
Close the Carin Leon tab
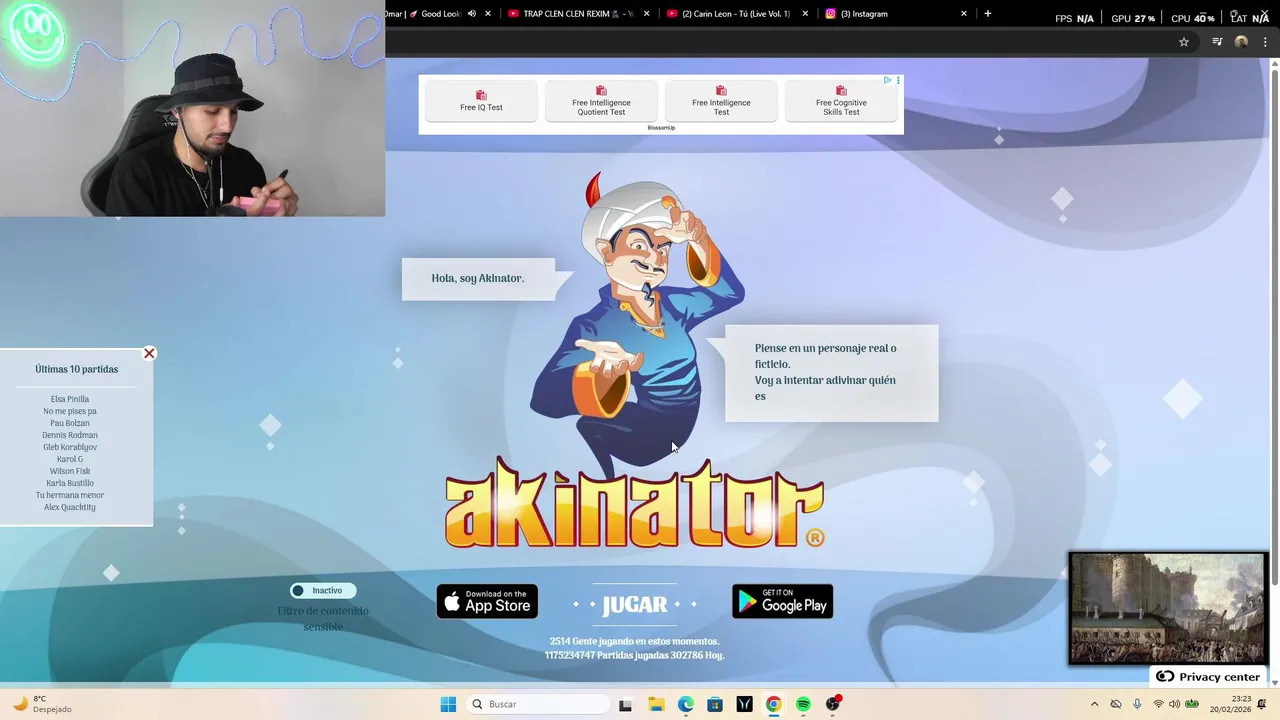tap(805, 14)
